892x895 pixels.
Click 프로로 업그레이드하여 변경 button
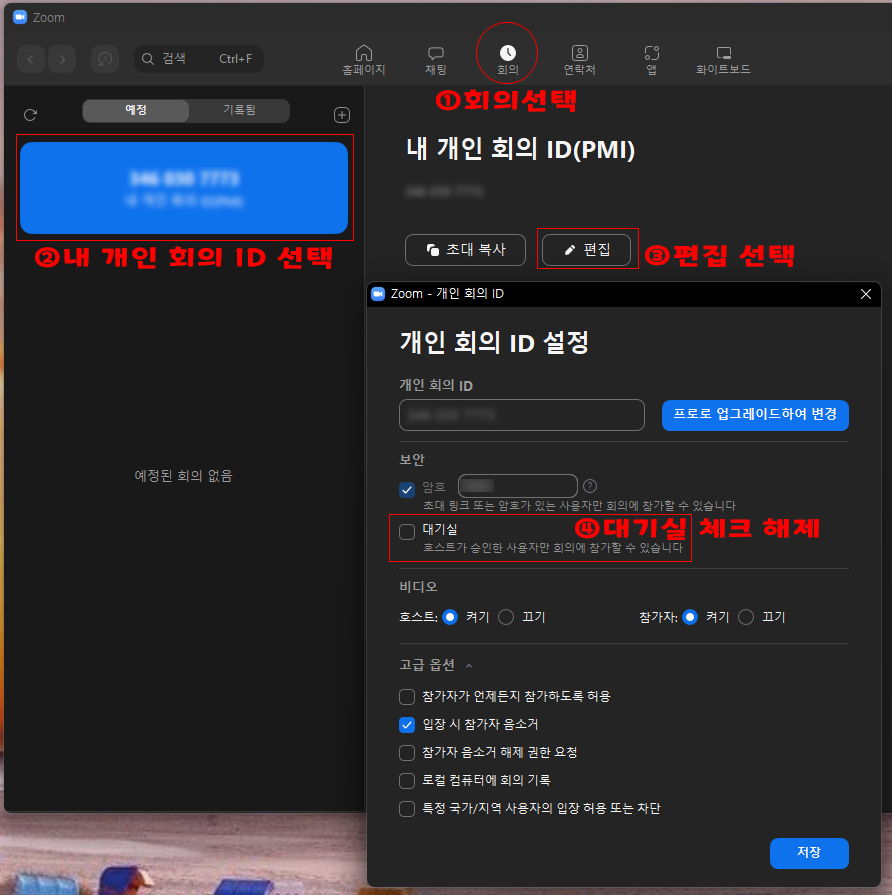point(755,415)
